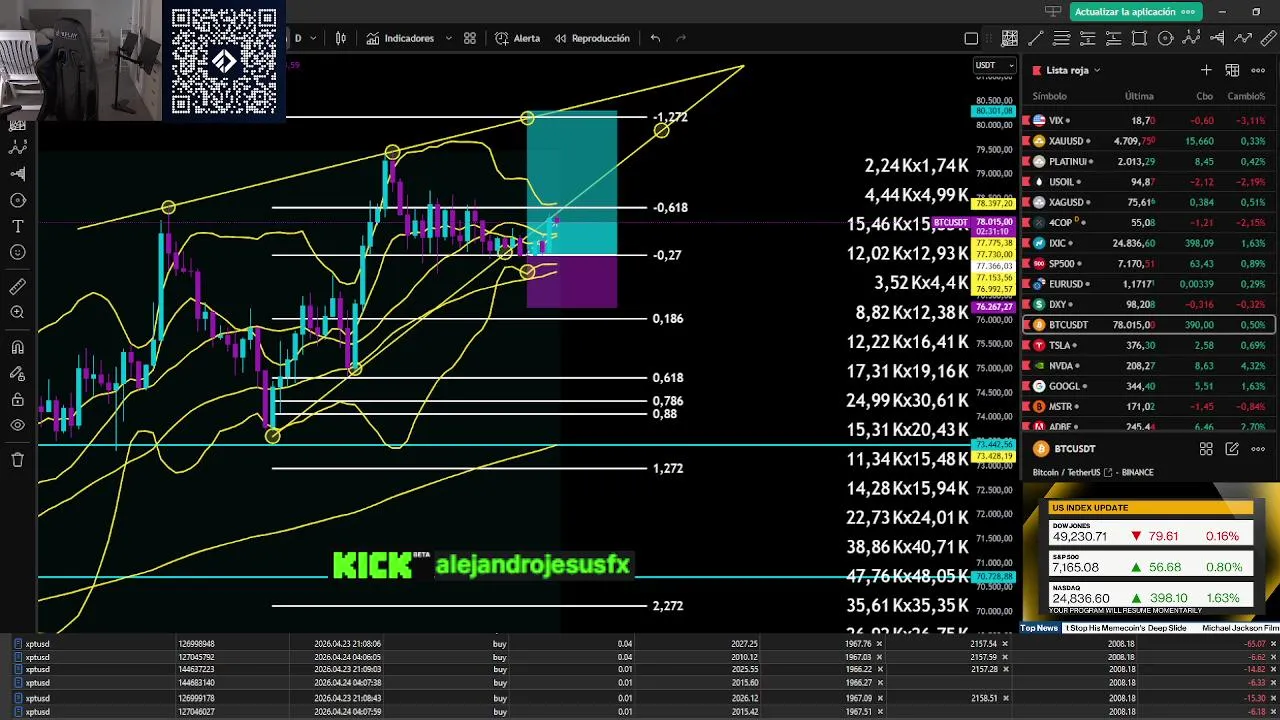Open the layout selector square icon
Viewport: 1280px width, 720px height.
(x=971, y=39)
